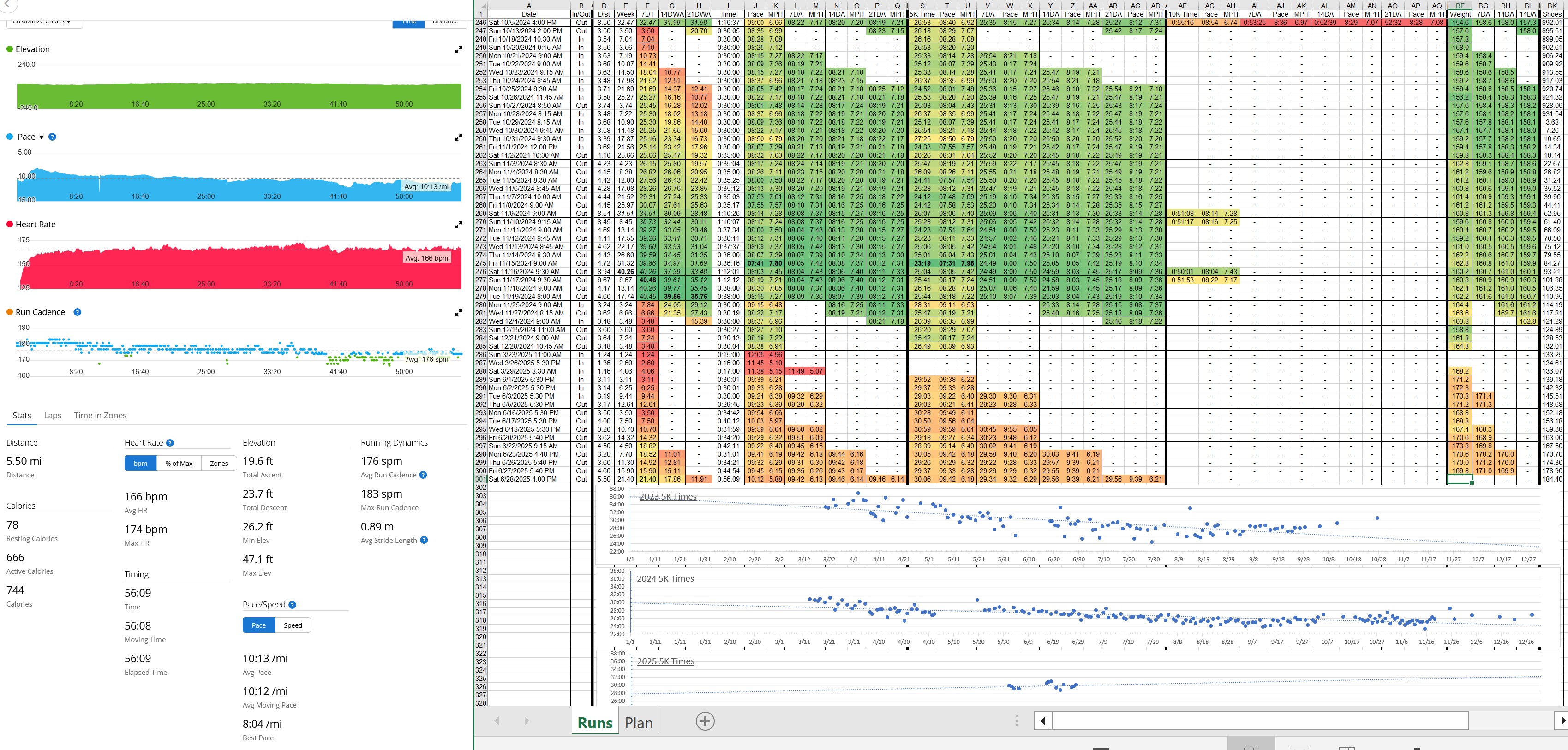Click the 2023 5K Times chart title

tap(668, 496)
